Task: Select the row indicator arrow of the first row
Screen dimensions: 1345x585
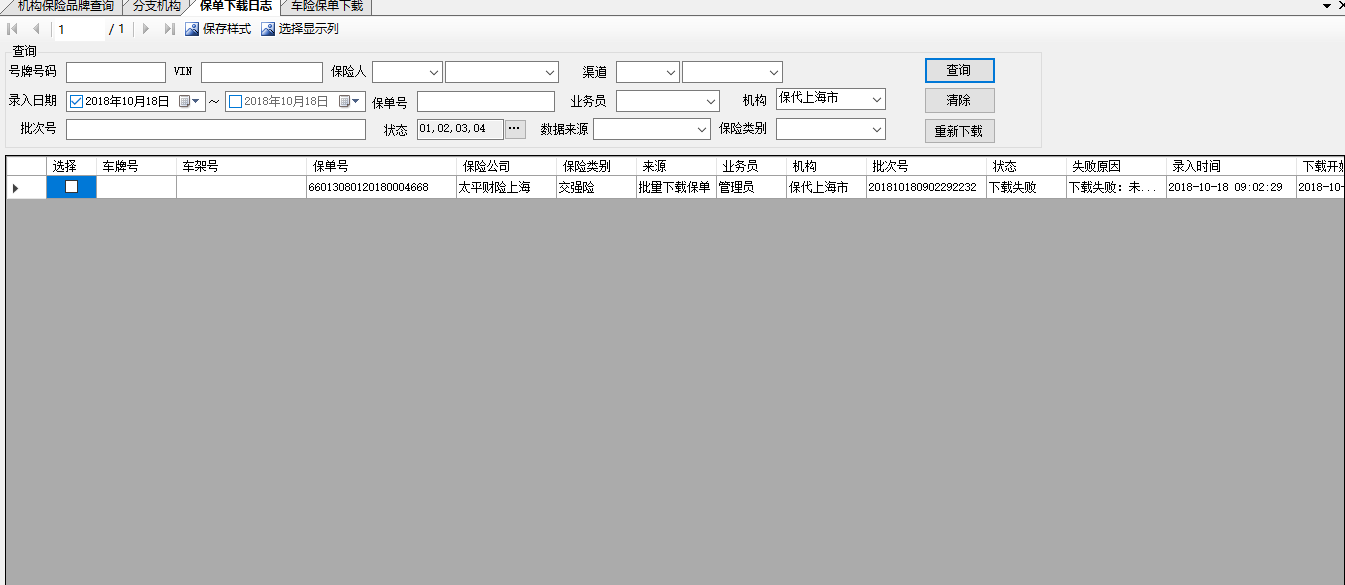Action: click(15, 187)
